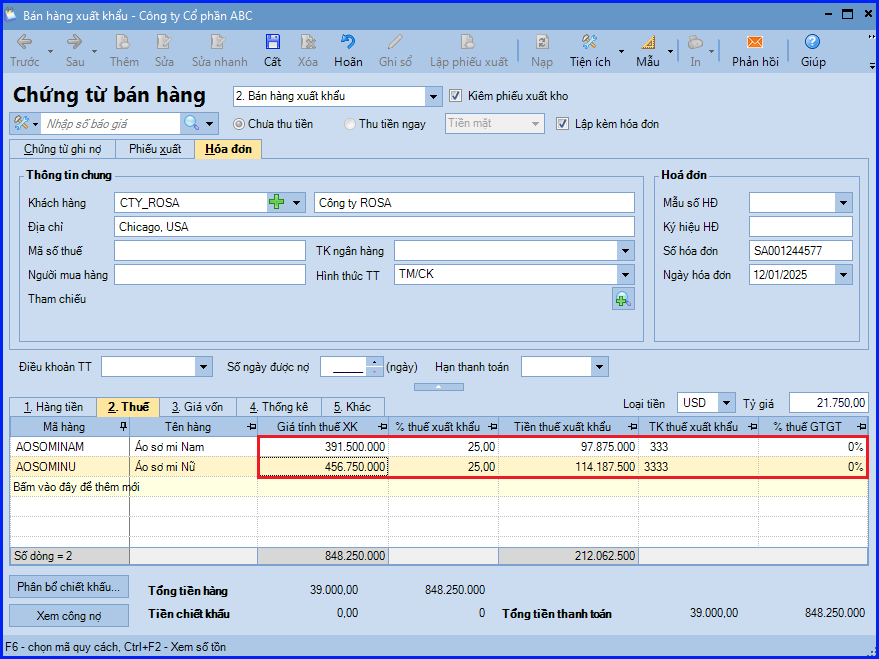879x659 pixels.
Task: Click the Sửa nhanh quick edit icon
Action: pos(219,50)
